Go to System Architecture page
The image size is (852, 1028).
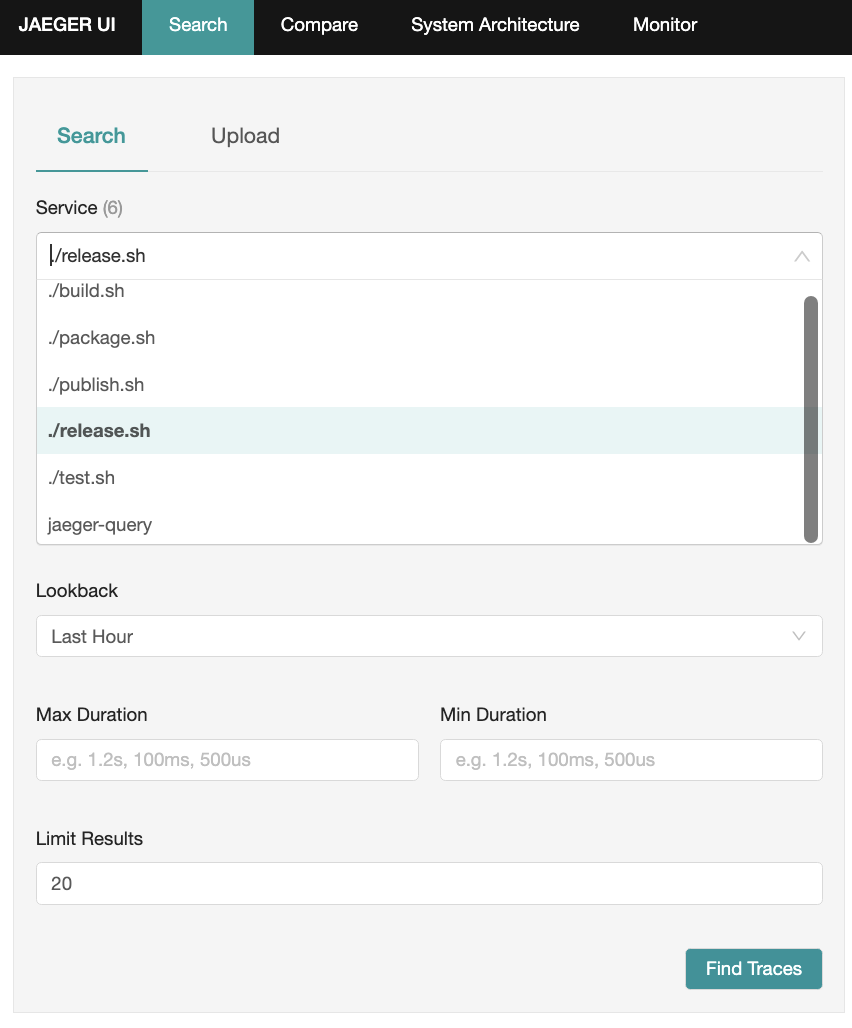point(495,25)
